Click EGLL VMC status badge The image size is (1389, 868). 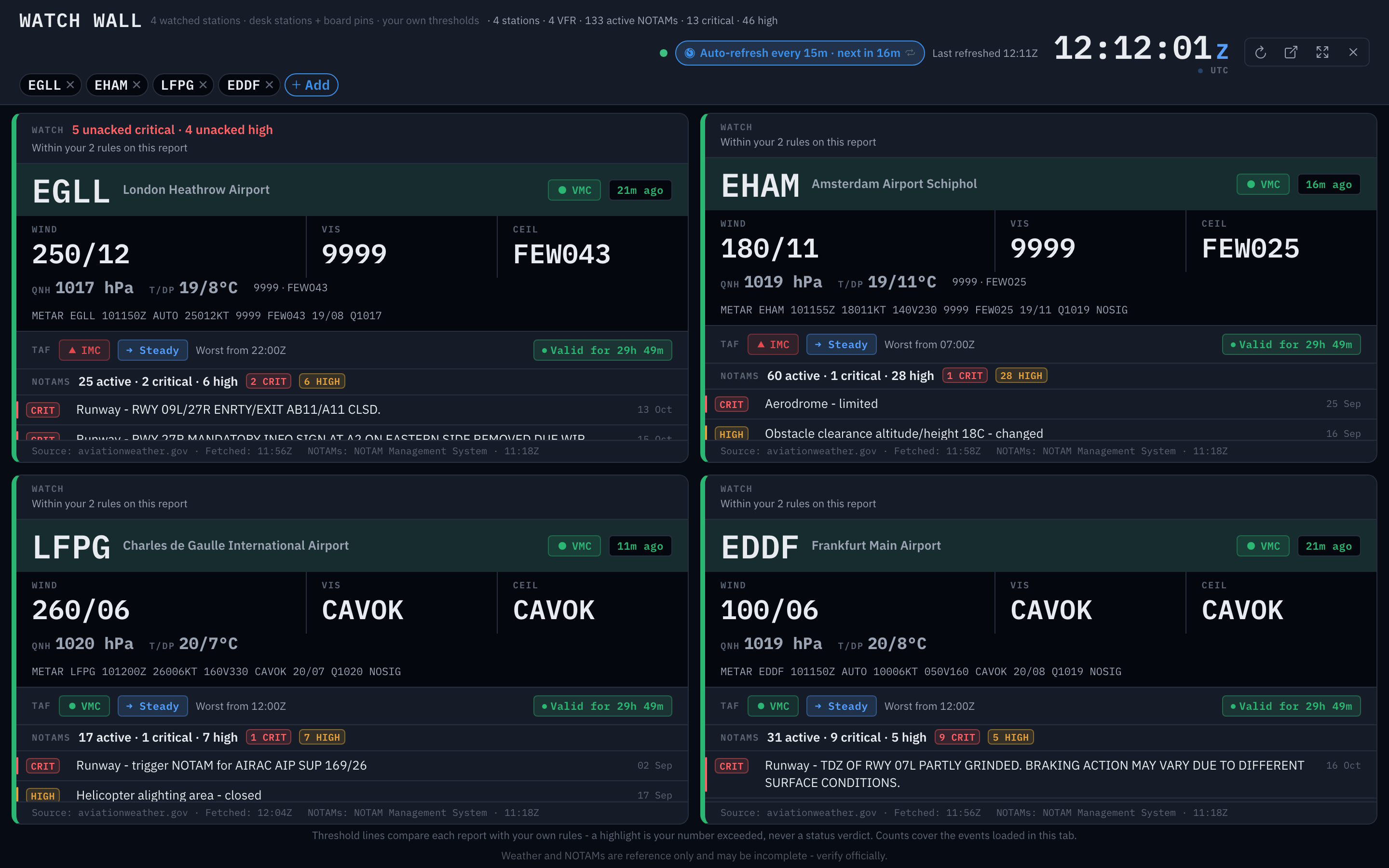pos(574,190)
